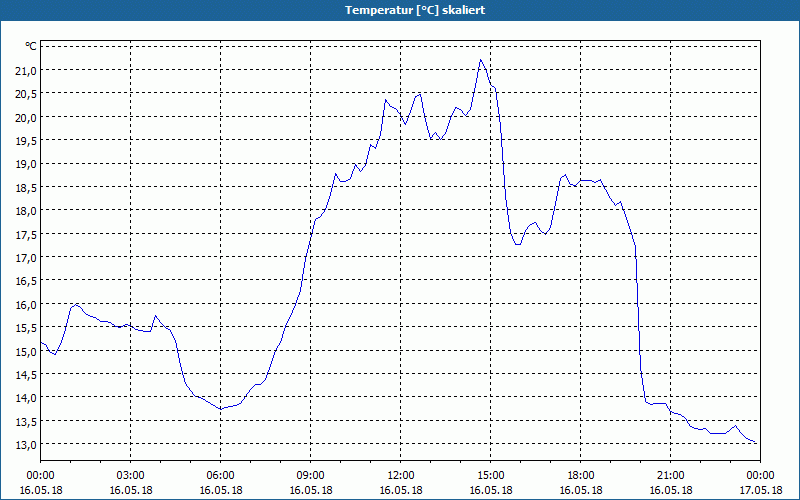Click the 19,0 y-axis label
Viewport: 800px width, 500px height.
26,164
